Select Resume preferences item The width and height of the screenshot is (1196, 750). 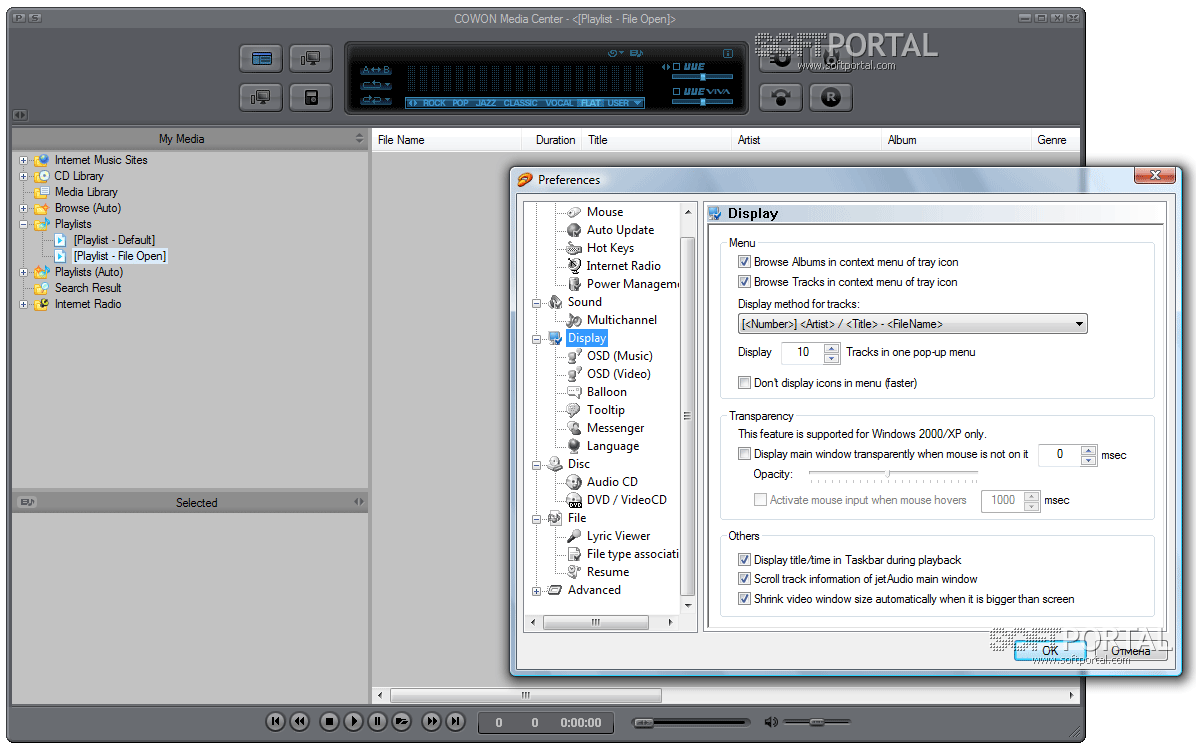click(x=608, y=572)
